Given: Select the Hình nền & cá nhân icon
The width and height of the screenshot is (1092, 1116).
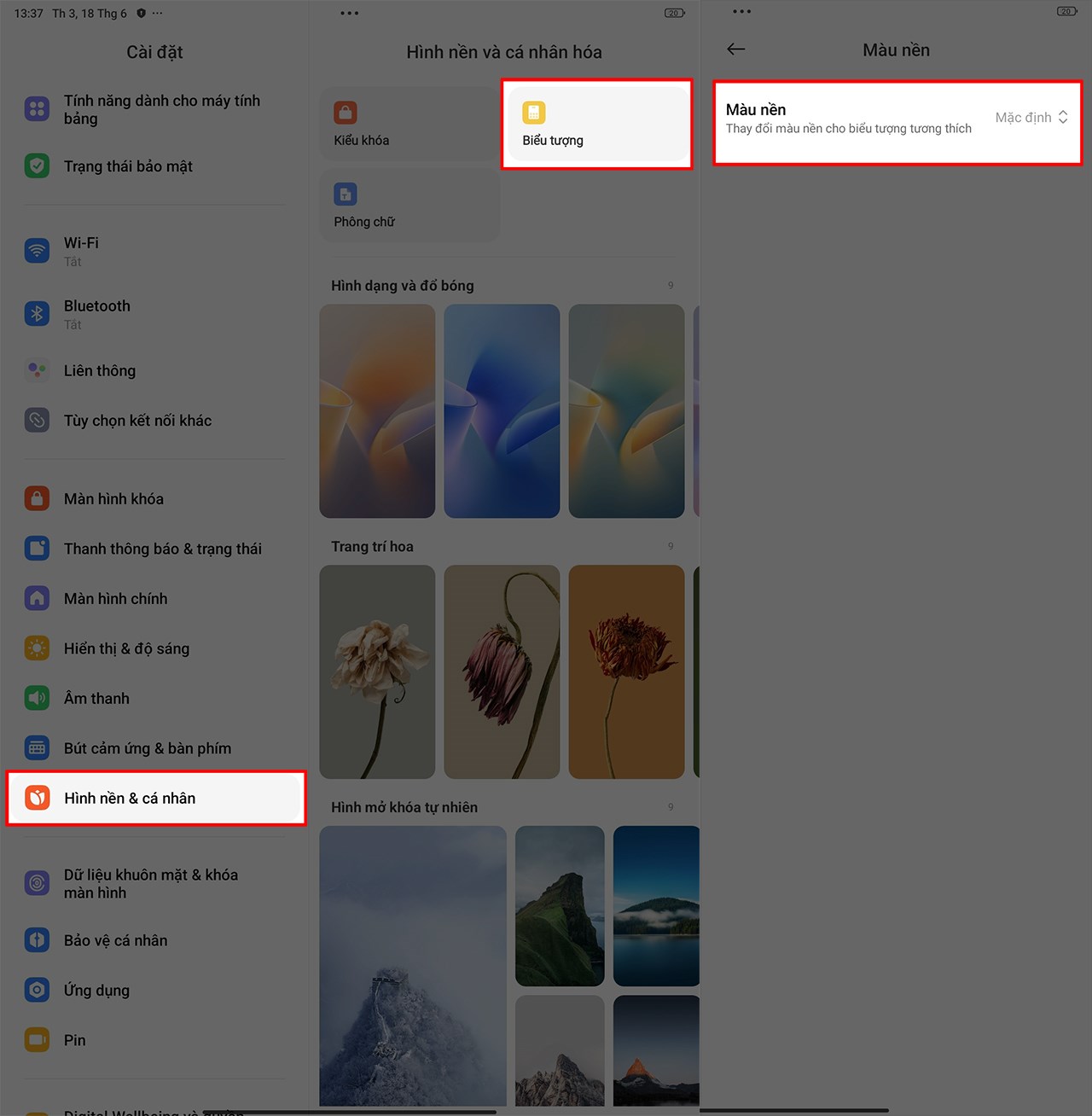Looking at the screenshot, I should click(x=37, y=798).
